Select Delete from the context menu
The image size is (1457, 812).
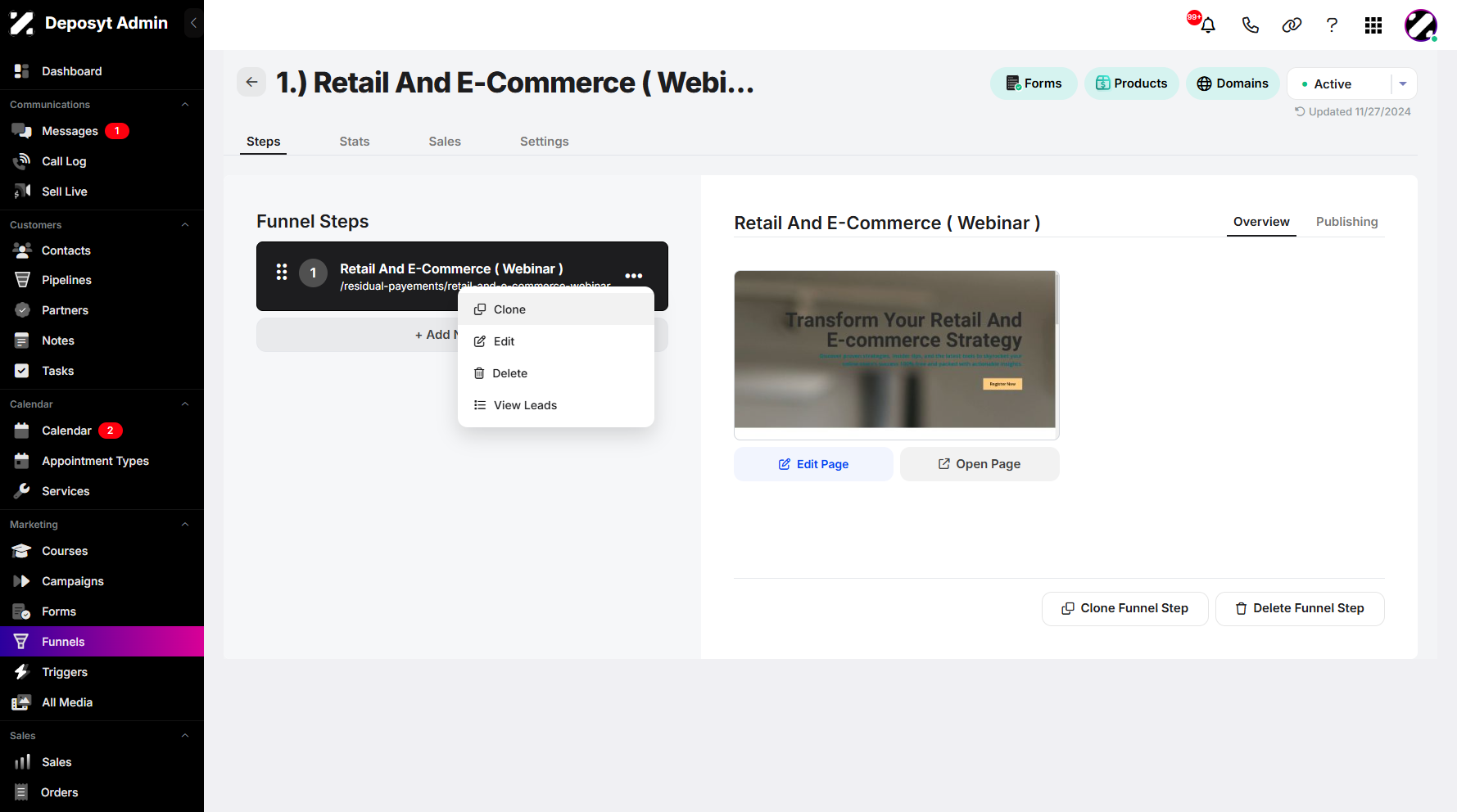pos(556,373)
